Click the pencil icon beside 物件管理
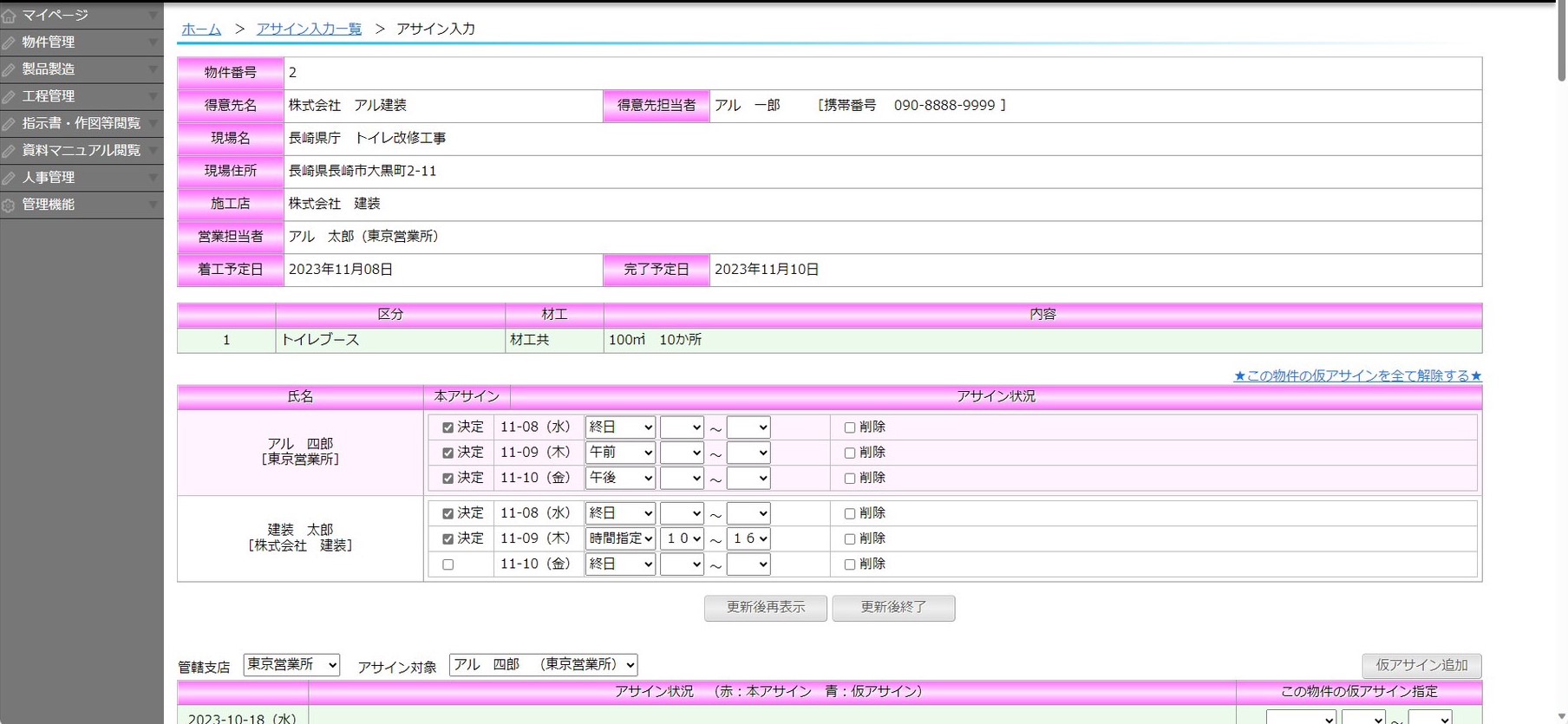 (x=9, y=42)
